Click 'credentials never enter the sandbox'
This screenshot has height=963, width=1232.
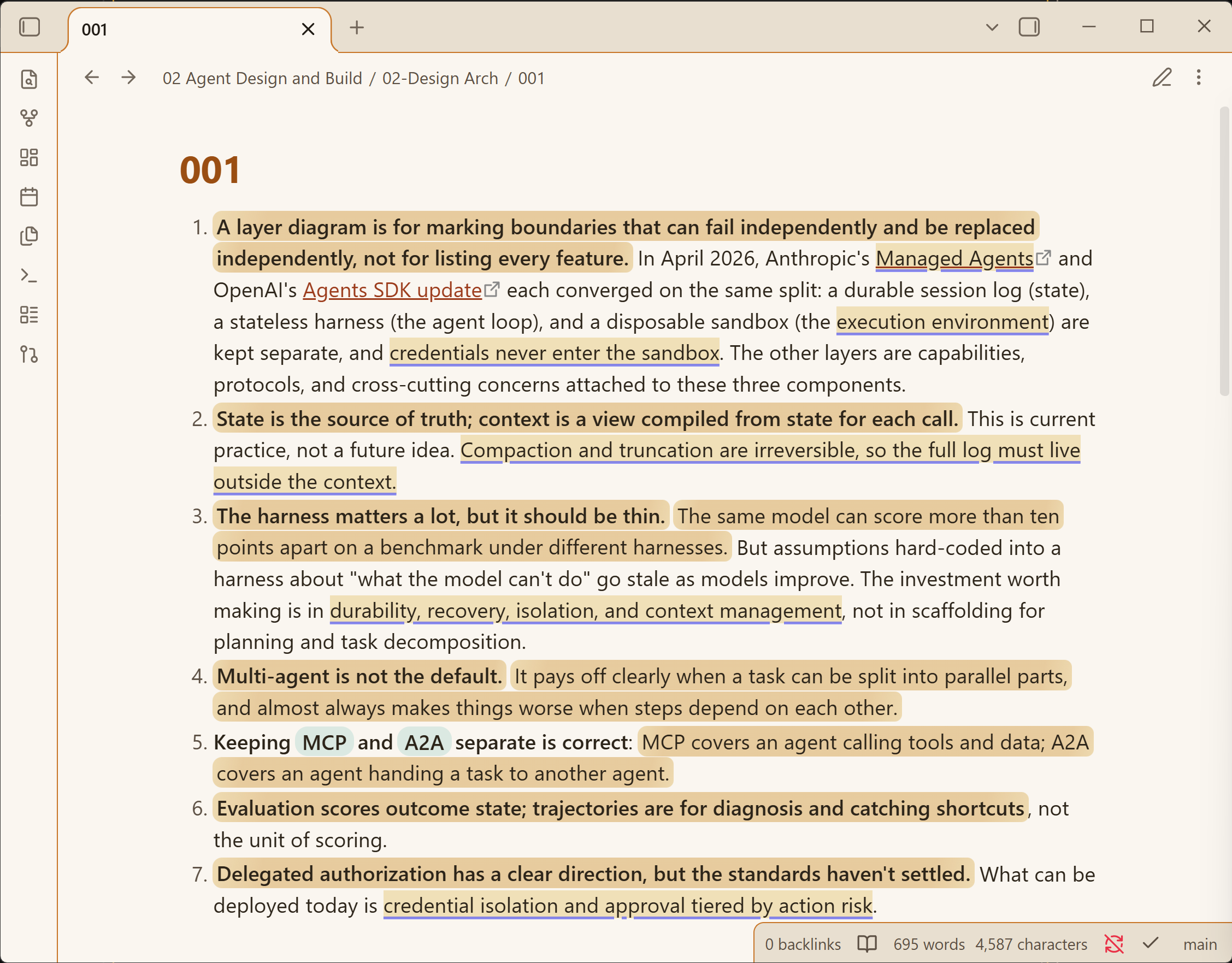click(x=554, y=353)
